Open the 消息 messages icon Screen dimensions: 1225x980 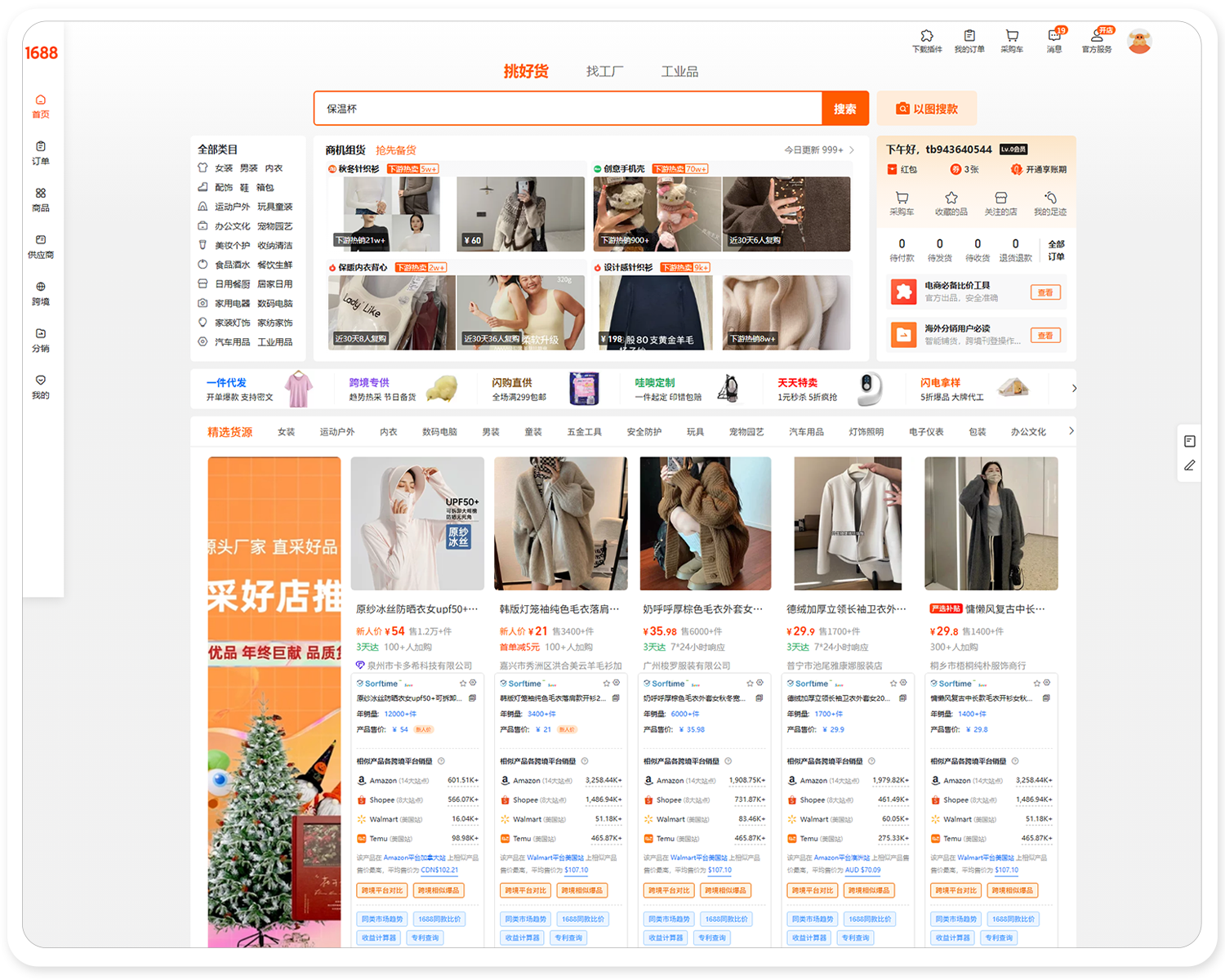[x=1054, y=37]
